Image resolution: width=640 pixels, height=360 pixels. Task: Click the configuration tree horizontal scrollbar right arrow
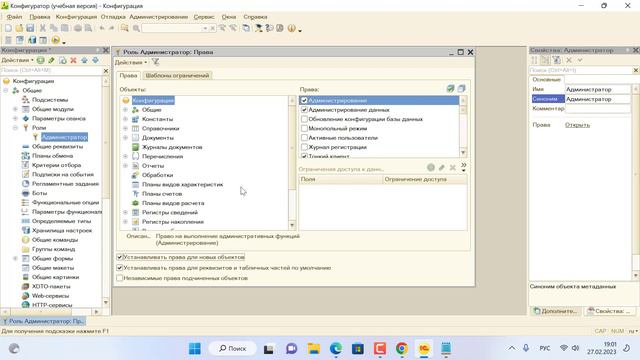click(96, 312)
